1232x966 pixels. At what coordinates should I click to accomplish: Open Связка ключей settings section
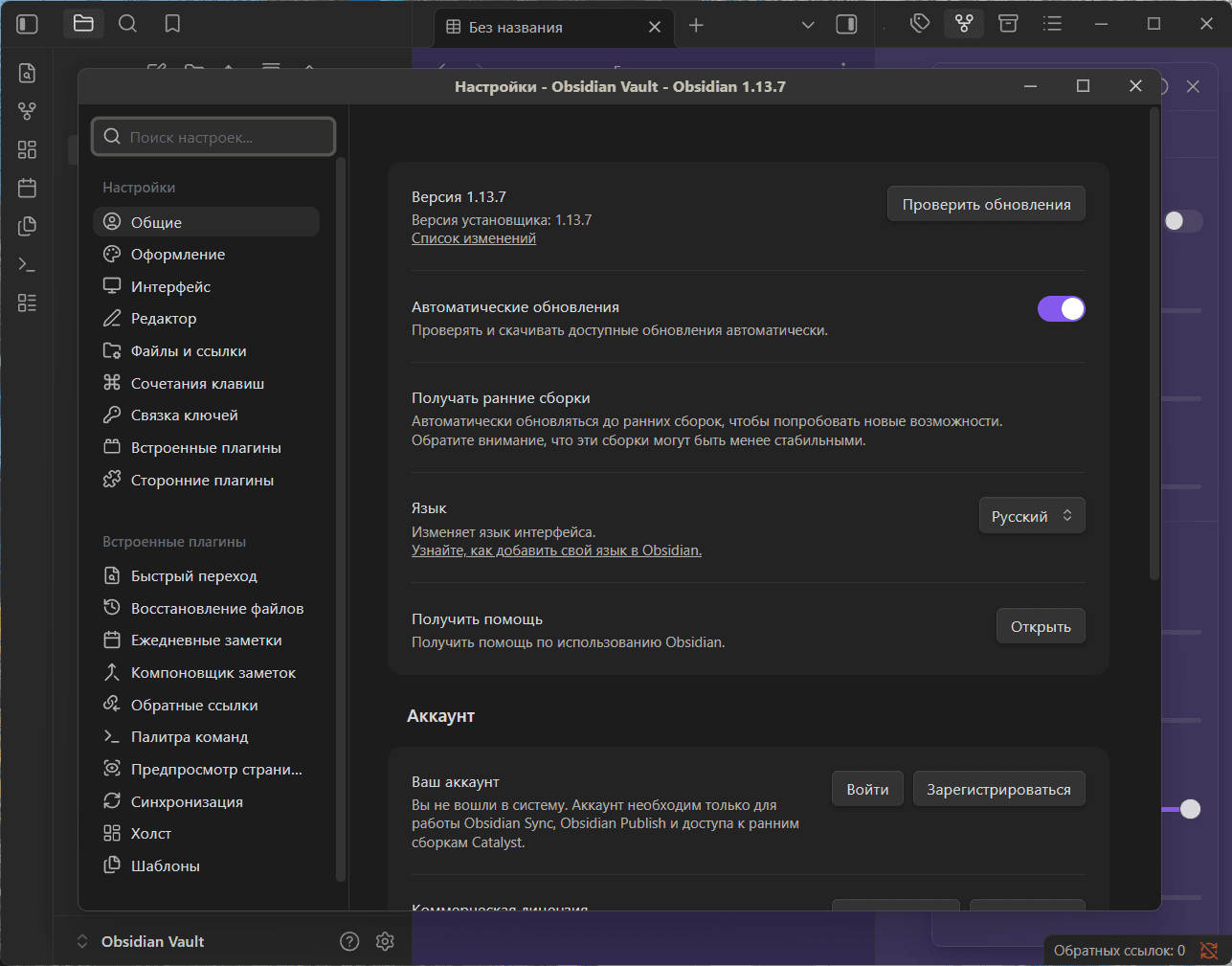207,416
